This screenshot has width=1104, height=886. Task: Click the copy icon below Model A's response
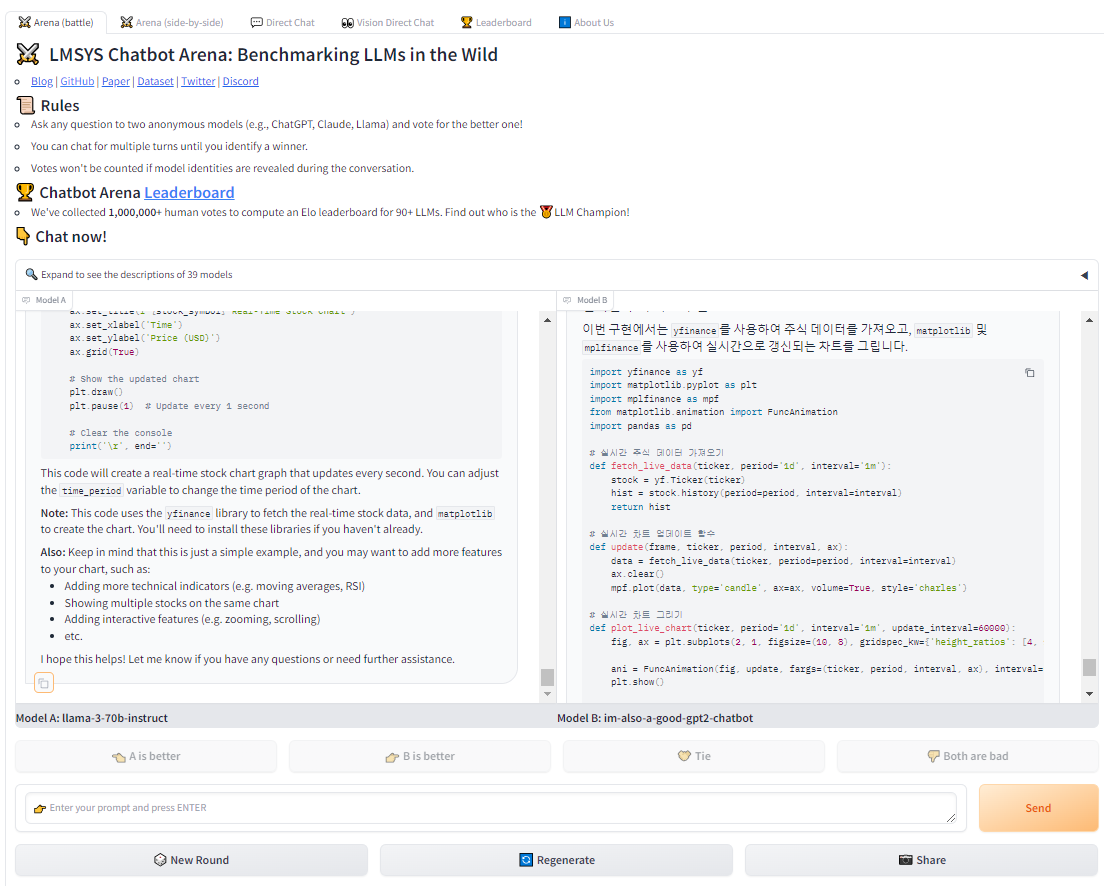(44, 683)
